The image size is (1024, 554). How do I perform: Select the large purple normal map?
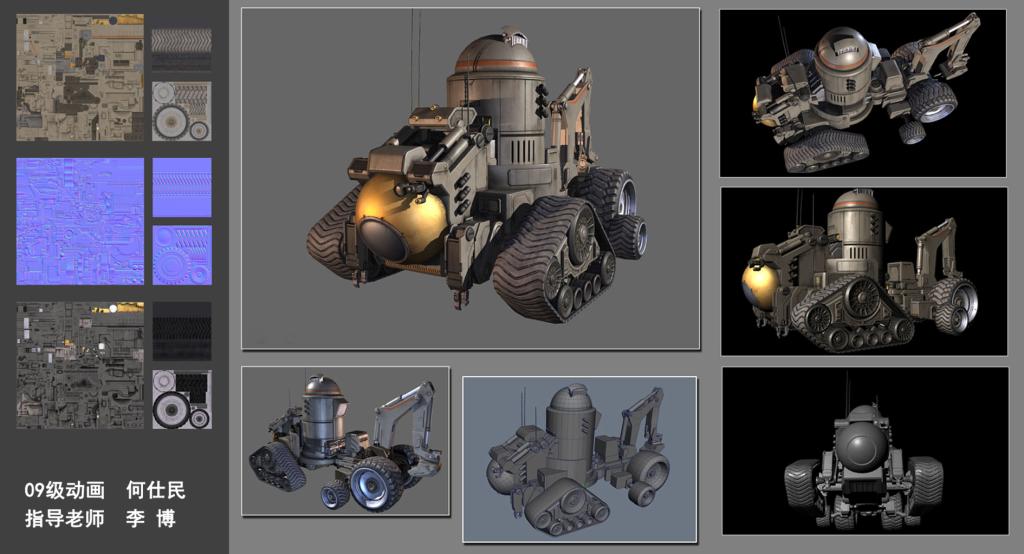click(80, 220)
